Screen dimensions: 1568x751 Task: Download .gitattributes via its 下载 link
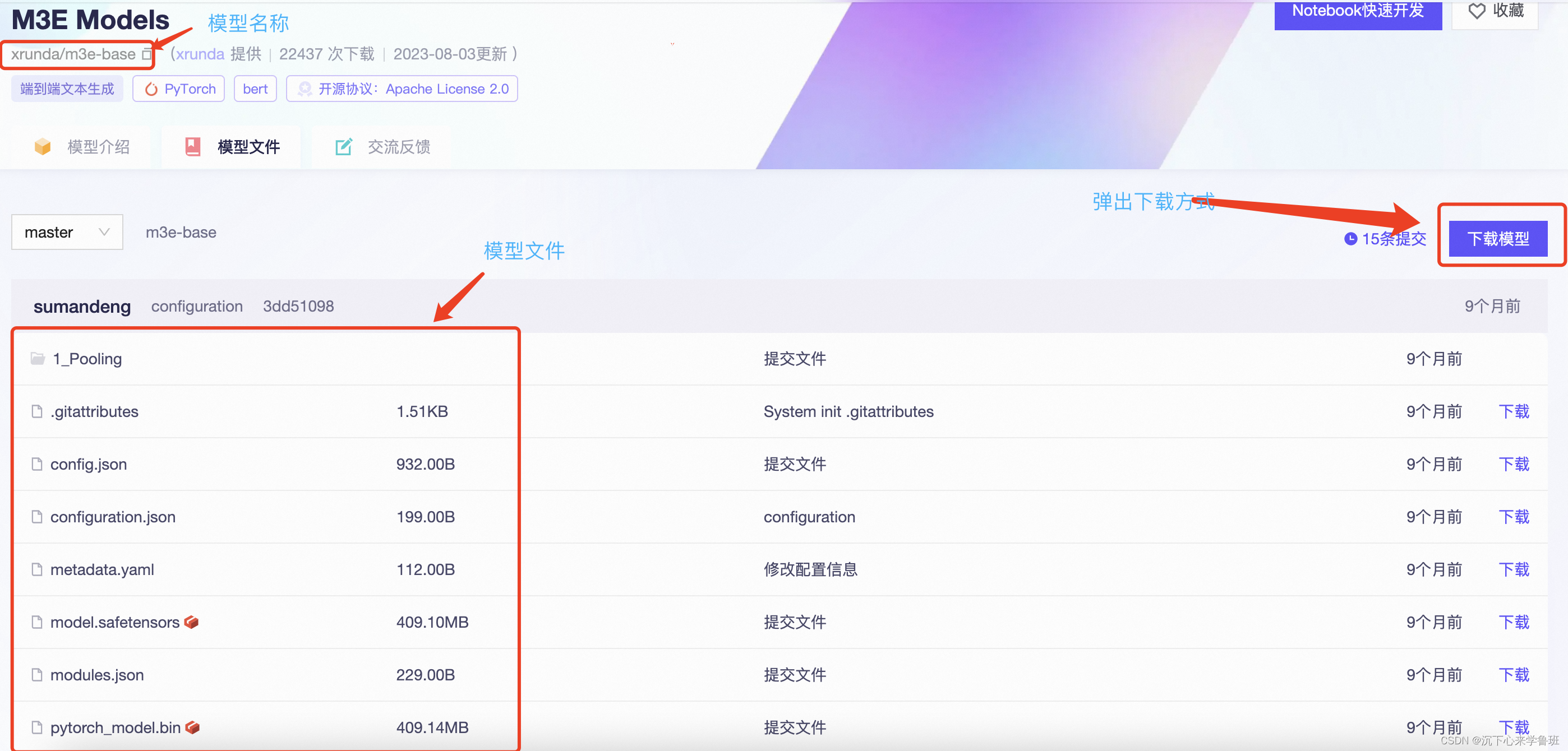pyautogui.click(x=1514, y=412)
